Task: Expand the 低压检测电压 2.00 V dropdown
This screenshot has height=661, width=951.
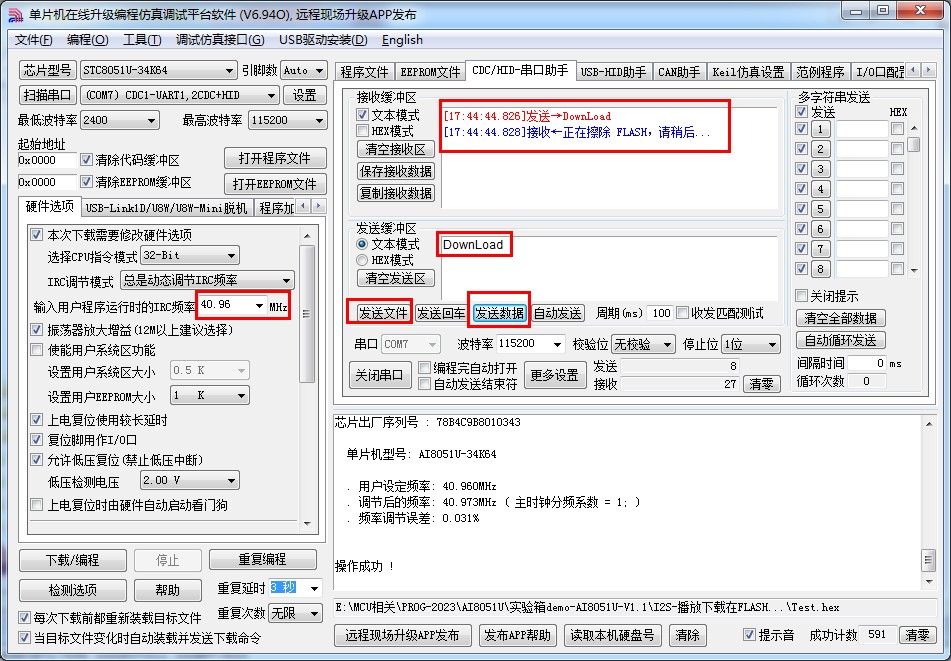Action: pos(231,481)
